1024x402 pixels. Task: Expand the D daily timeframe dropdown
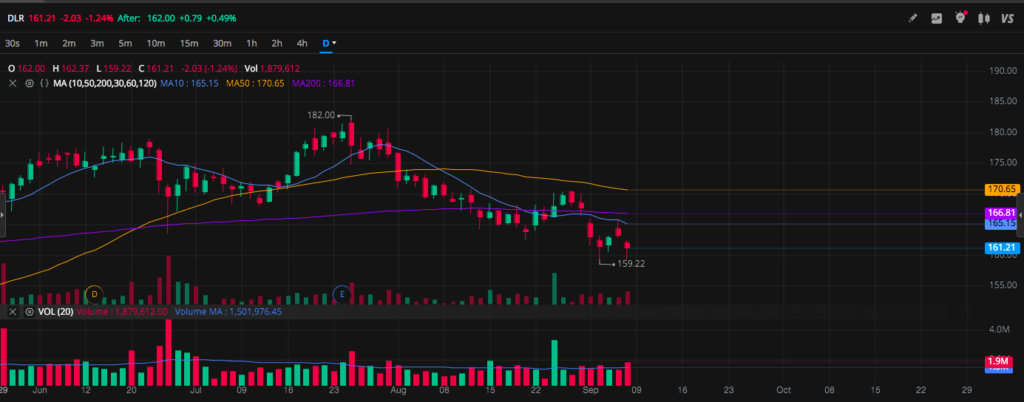click(x=329, y=43)
